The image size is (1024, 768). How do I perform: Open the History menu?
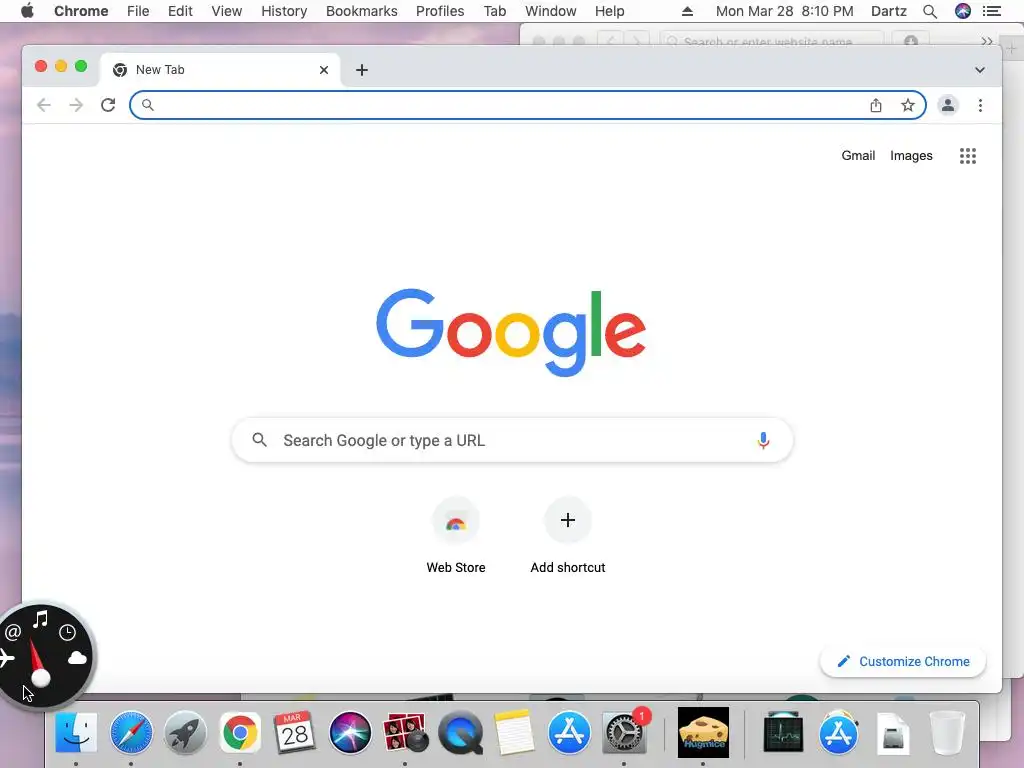(x=284, y=11)
